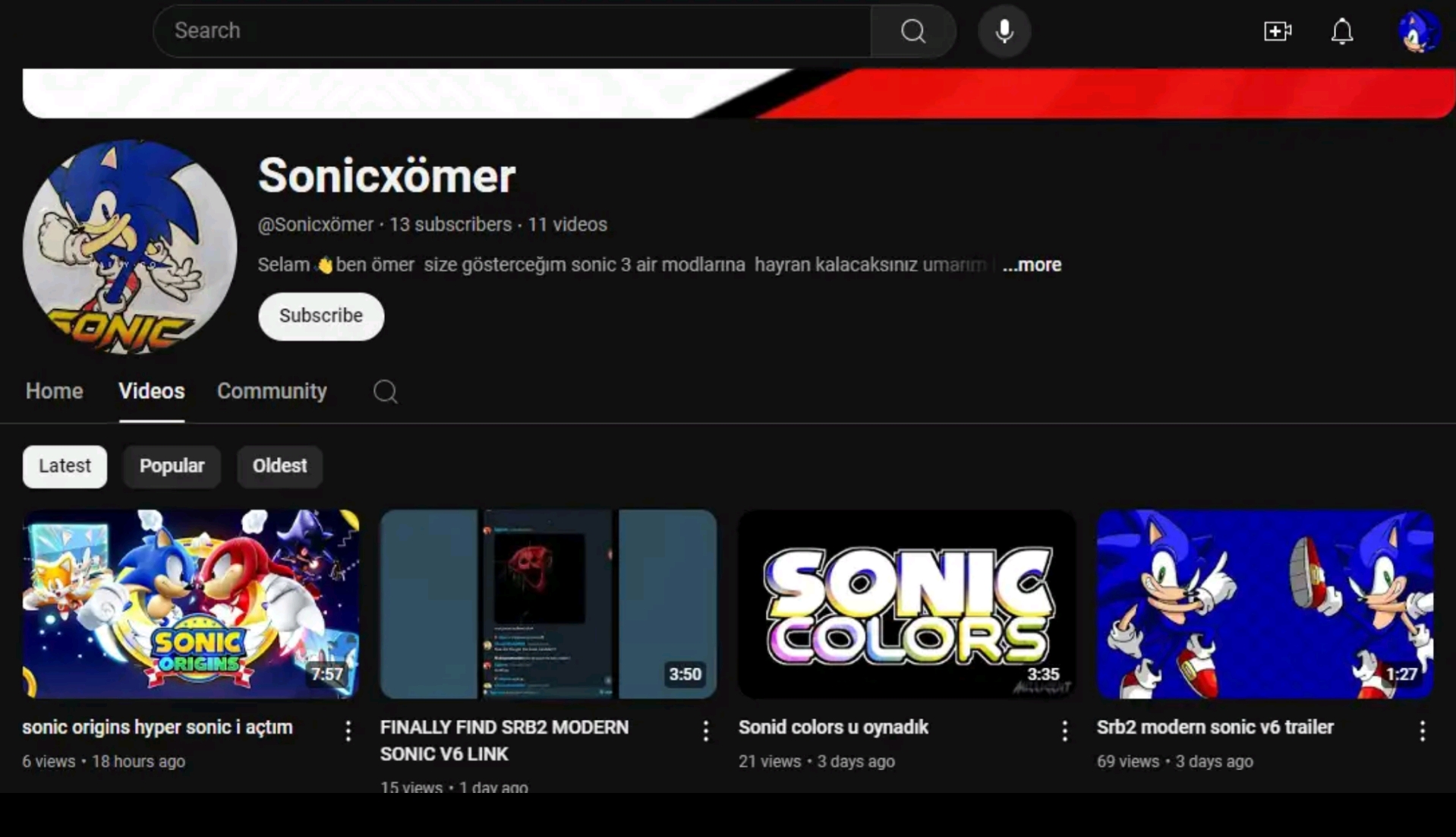Open the notifications bell
Image resolution: width=1456 pixels, height=837 pixels.
1342,31
